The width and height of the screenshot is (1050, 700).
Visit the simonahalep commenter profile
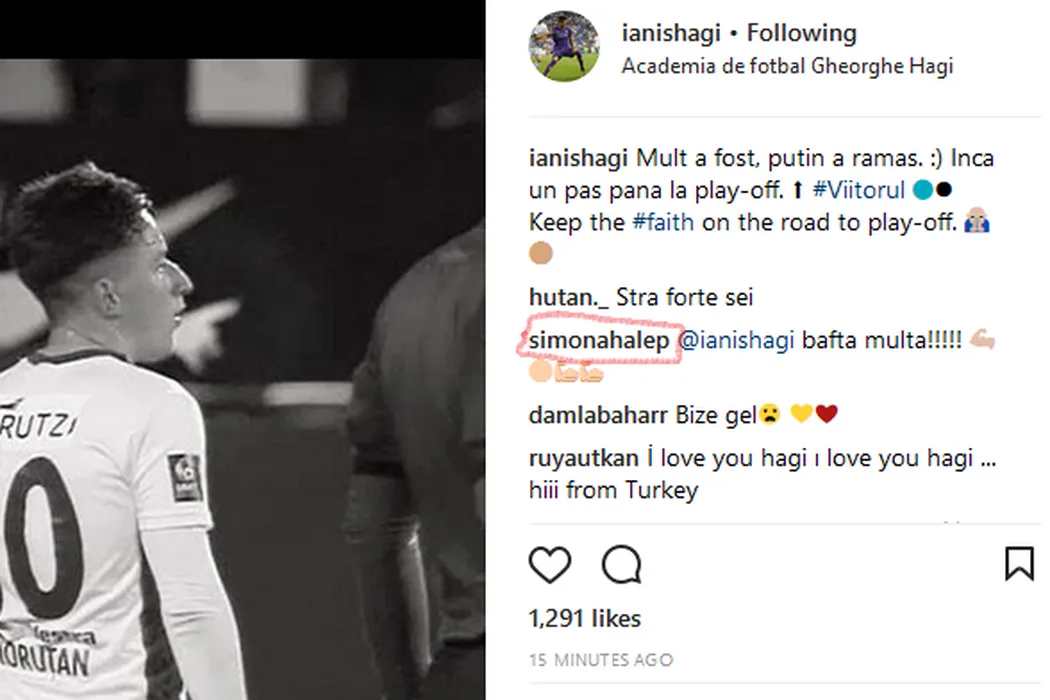click(599, 341)
